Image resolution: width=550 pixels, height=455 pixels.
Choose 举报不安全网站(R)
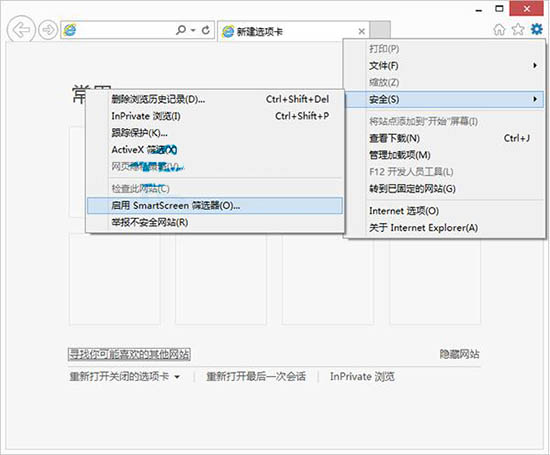click(x=215, y=222)
